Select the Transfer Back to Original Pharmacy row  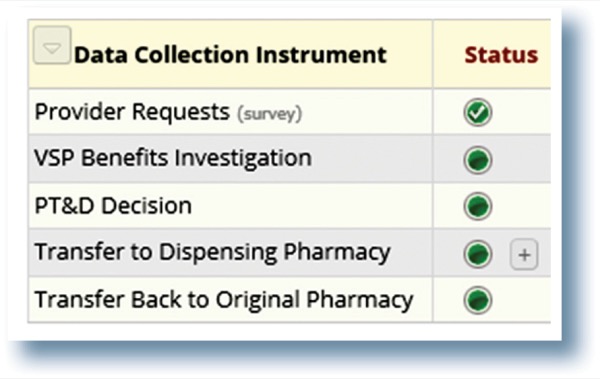coord(290,300)
